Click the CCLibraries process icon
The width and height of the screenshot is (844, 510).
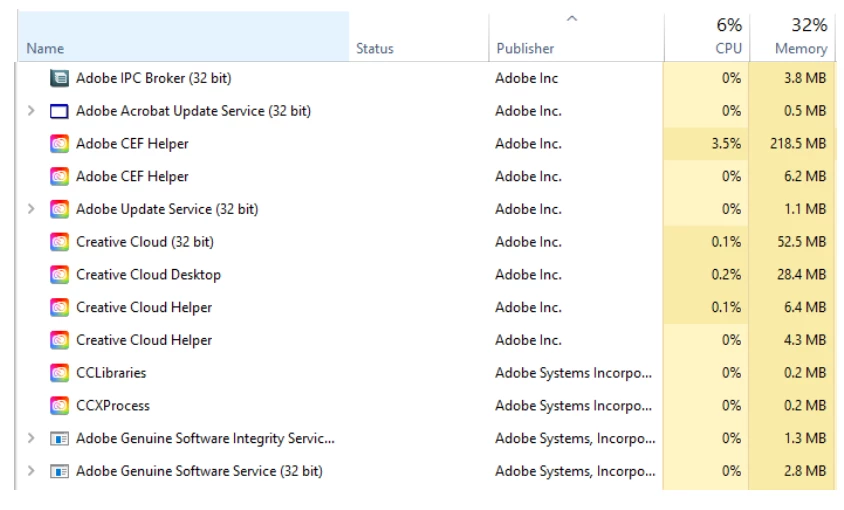(x=59, y=373)
